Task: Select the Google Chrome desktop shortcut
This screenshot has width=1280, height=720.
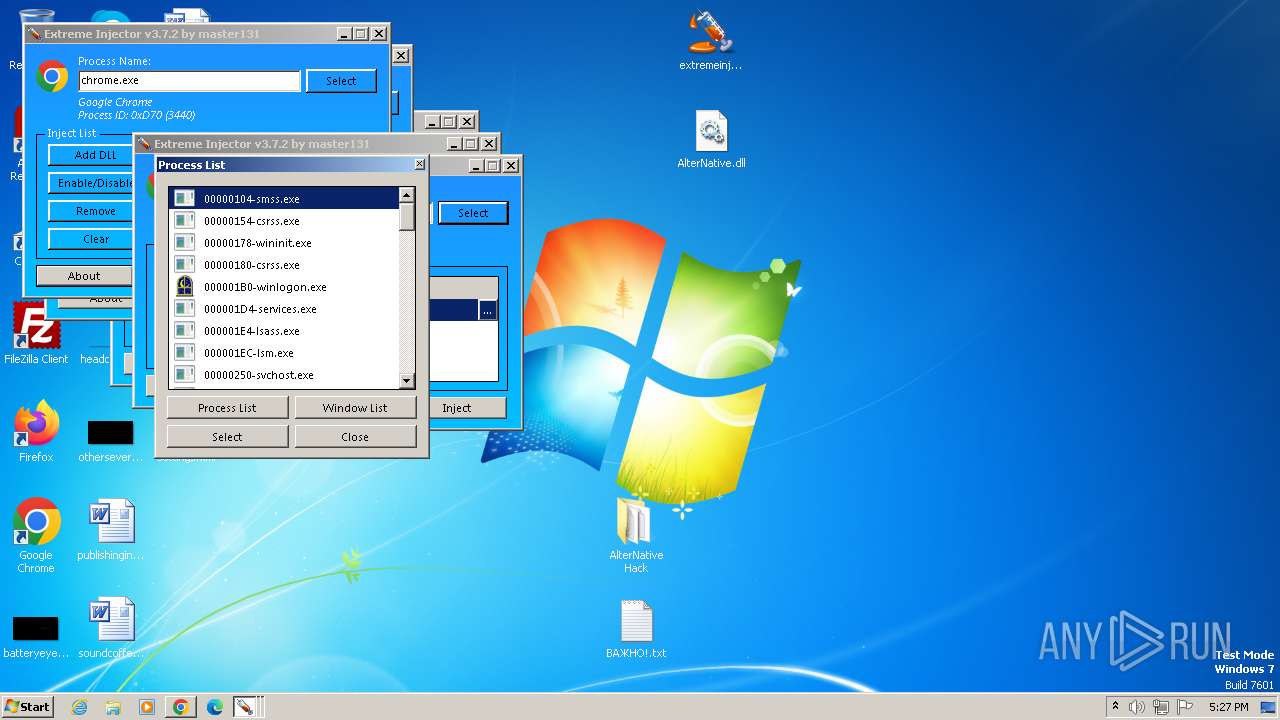Action: pyautogui.click(x=36, y=536)
